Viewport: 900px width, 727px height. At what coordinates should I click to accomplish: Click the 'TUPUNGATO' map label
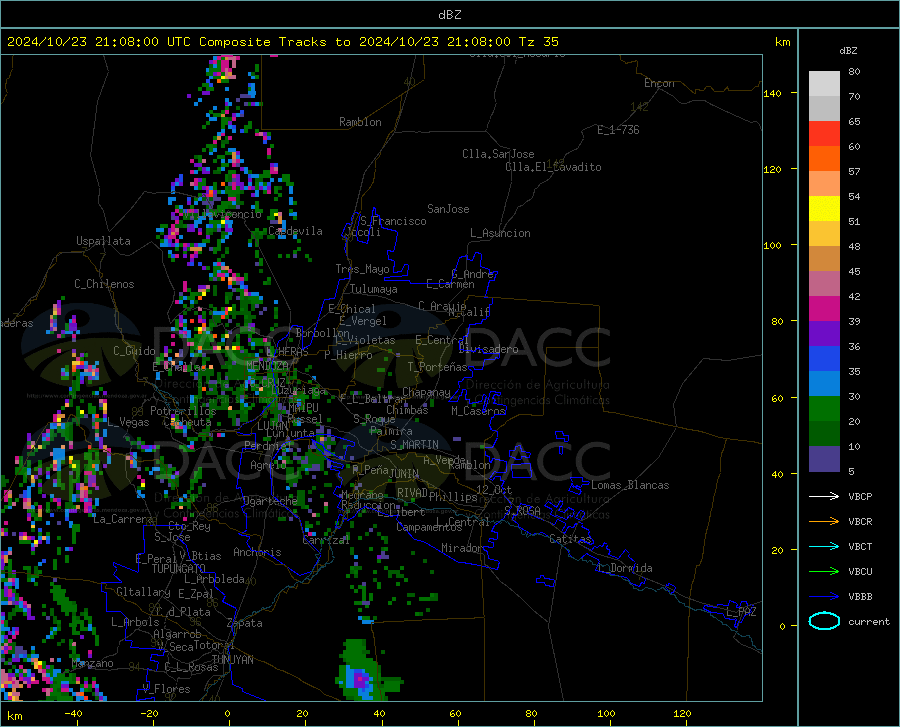179,569
